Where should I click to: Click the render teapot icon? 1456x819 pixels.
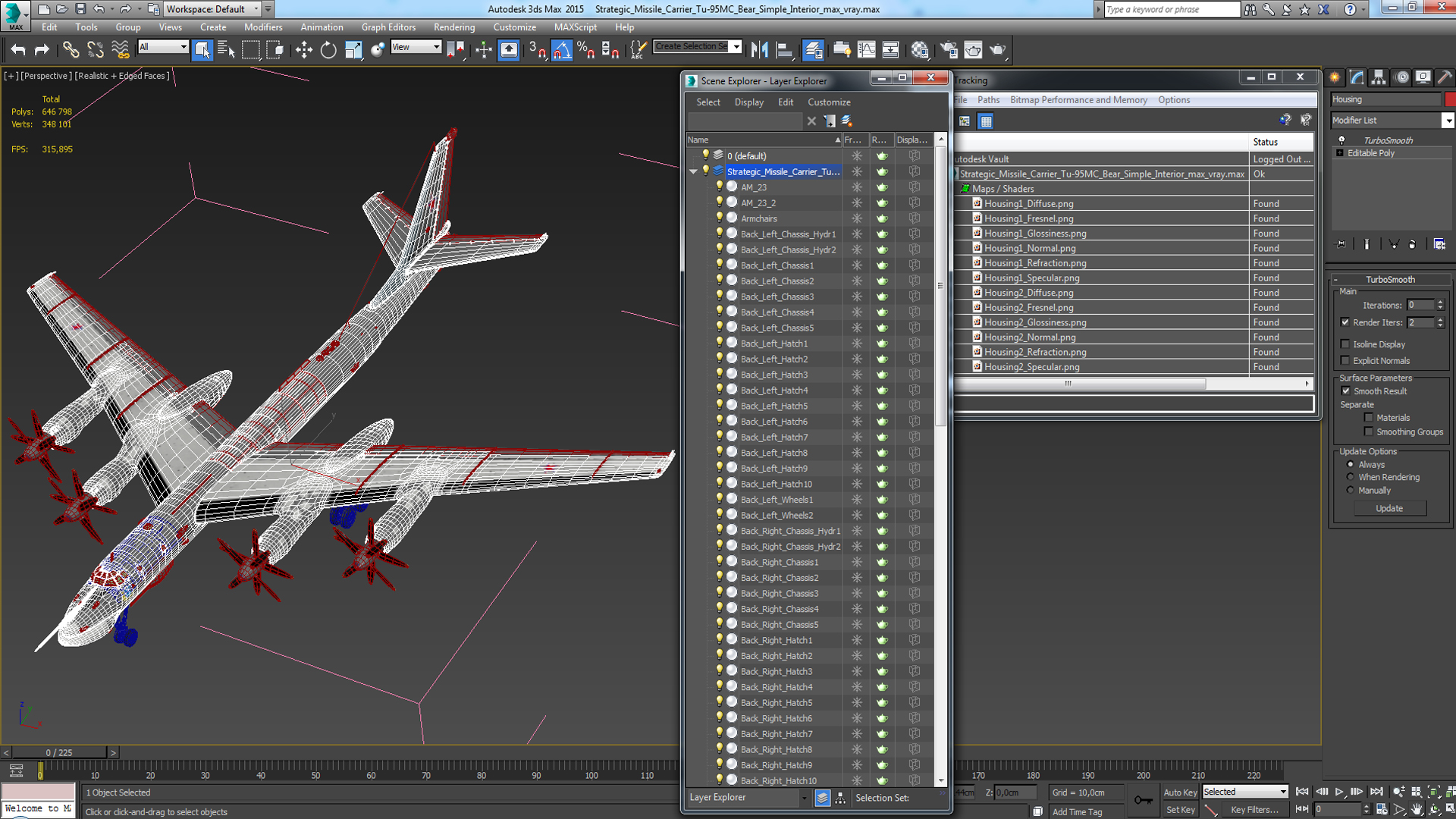[x=997, y=50]
